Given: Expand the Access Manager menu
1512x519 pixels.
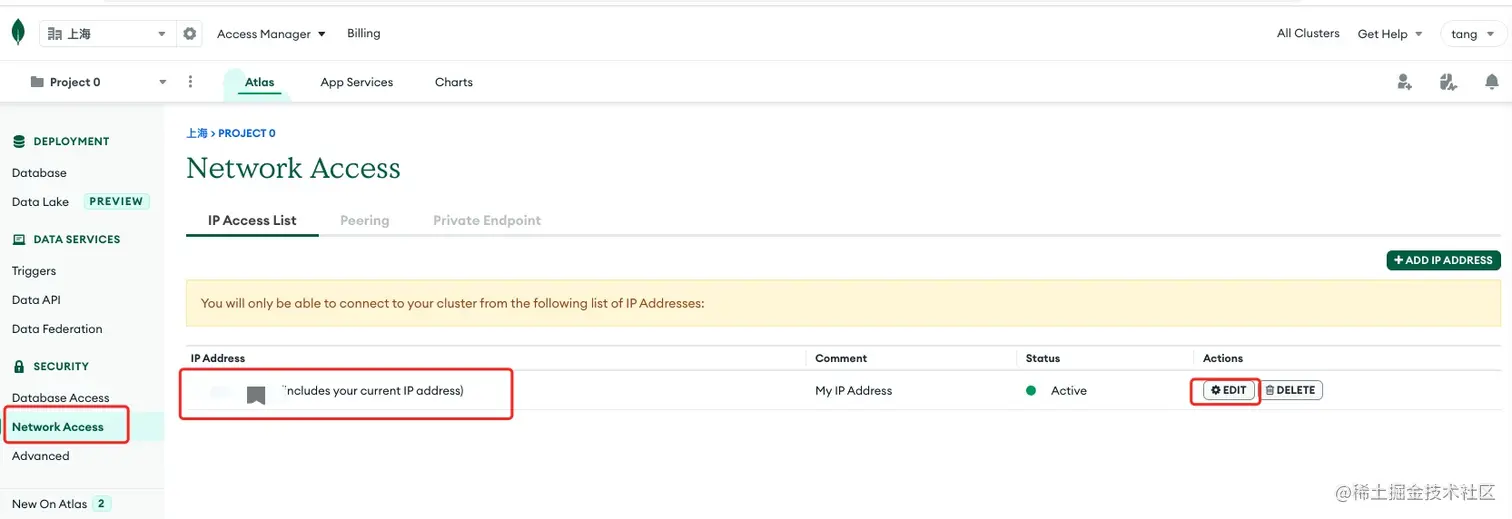Looking at the screenshot, I should 272,34.
